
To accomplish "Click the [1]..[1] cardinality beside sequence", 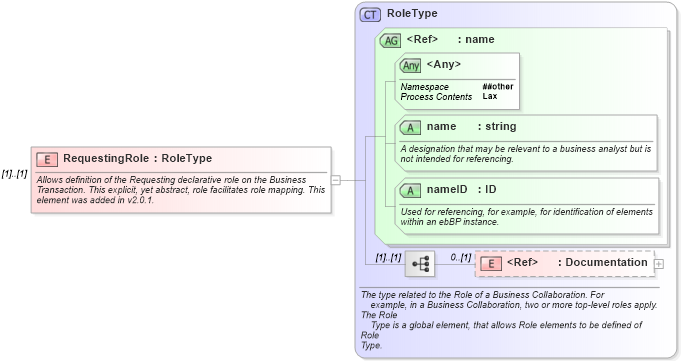I will click(389, 258).
